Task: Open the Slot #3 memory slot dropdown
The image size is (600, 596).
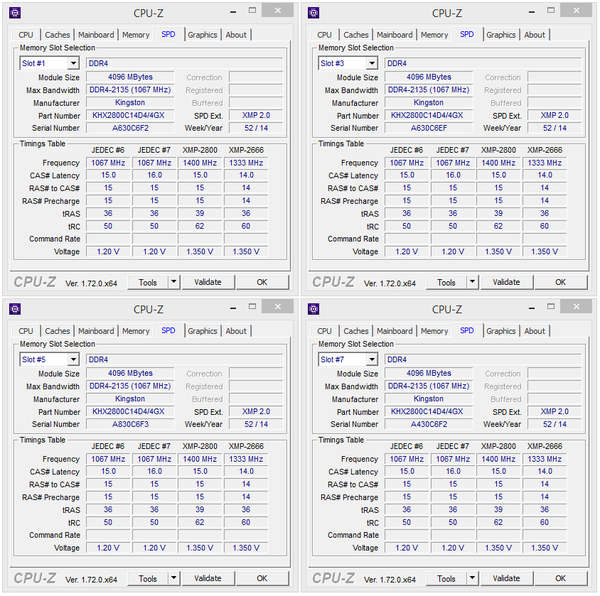Action: 372,63
